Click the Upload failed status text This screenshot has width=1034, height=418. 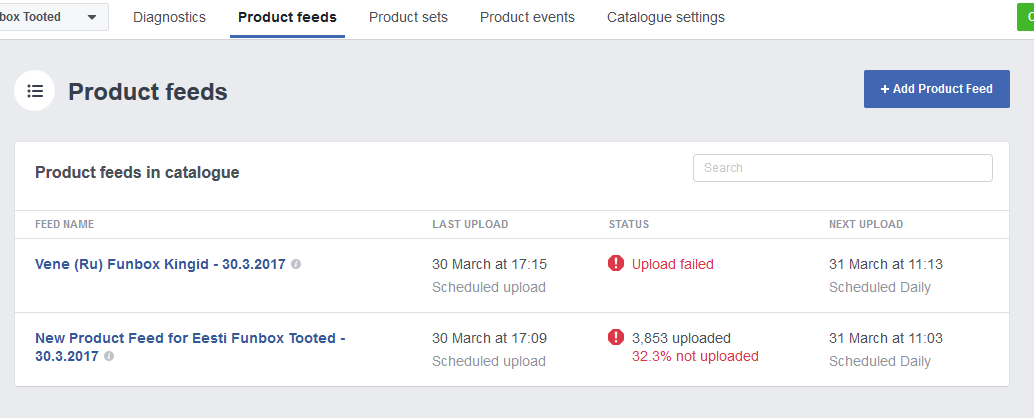(672, 265)
